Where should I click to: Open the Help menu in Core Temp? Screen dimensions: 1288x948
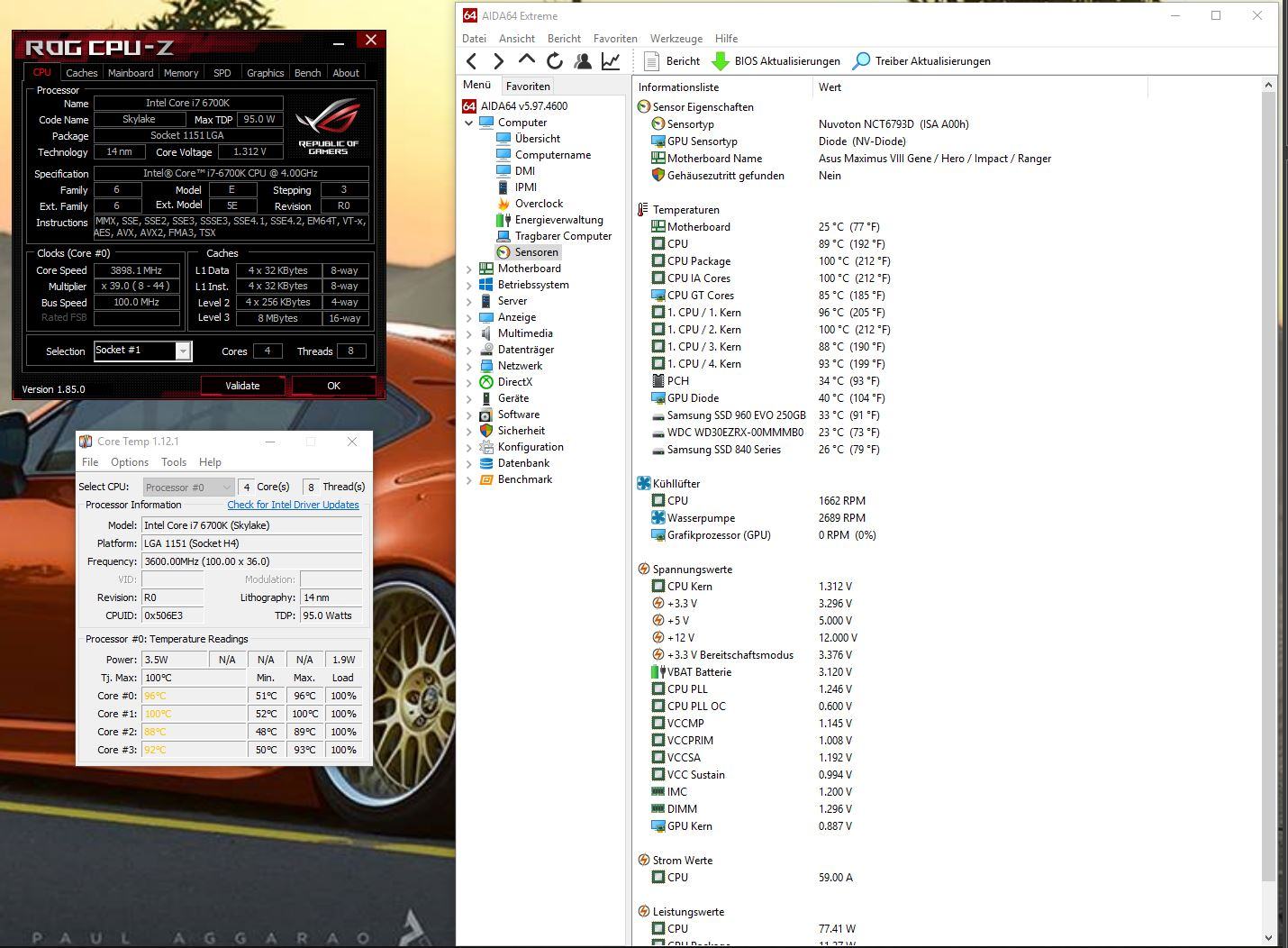[210, 462]
